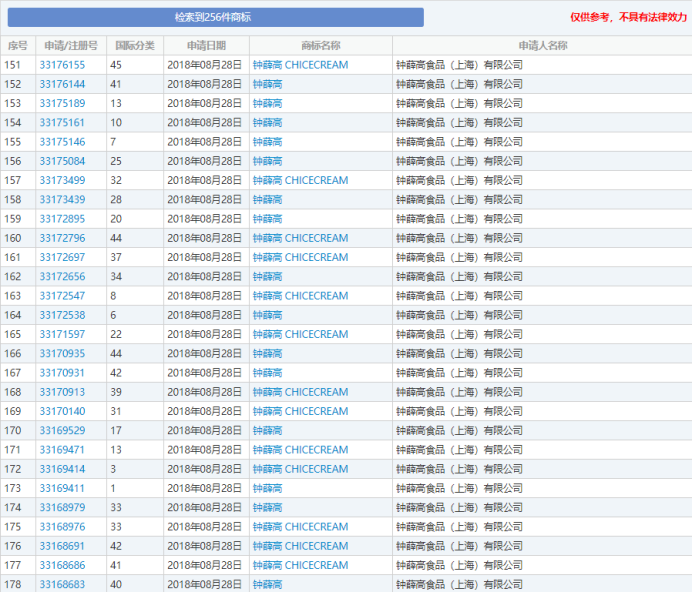692x593 pixels.
Task: Open application number 33168691
Action: (62, 546)
